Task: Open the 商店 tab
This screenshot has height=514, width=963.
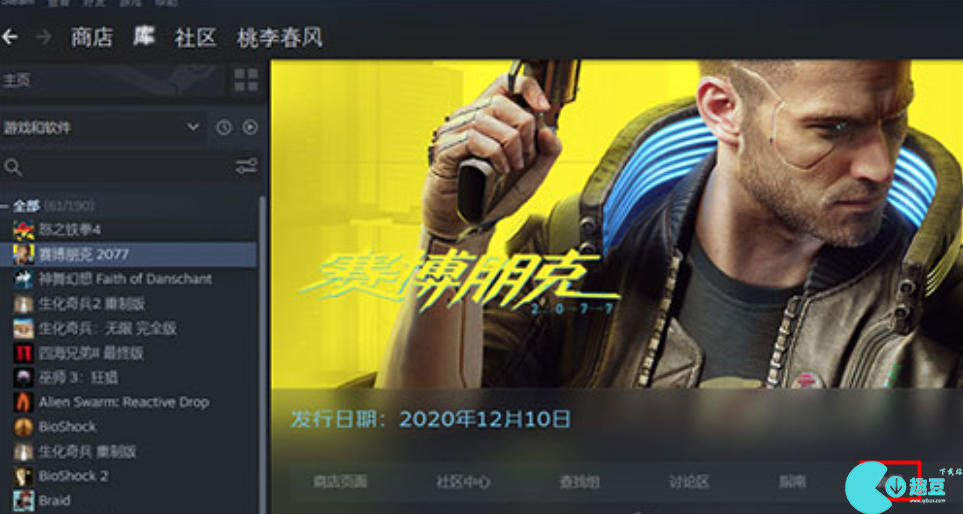Action: click(x=92, y=37)
